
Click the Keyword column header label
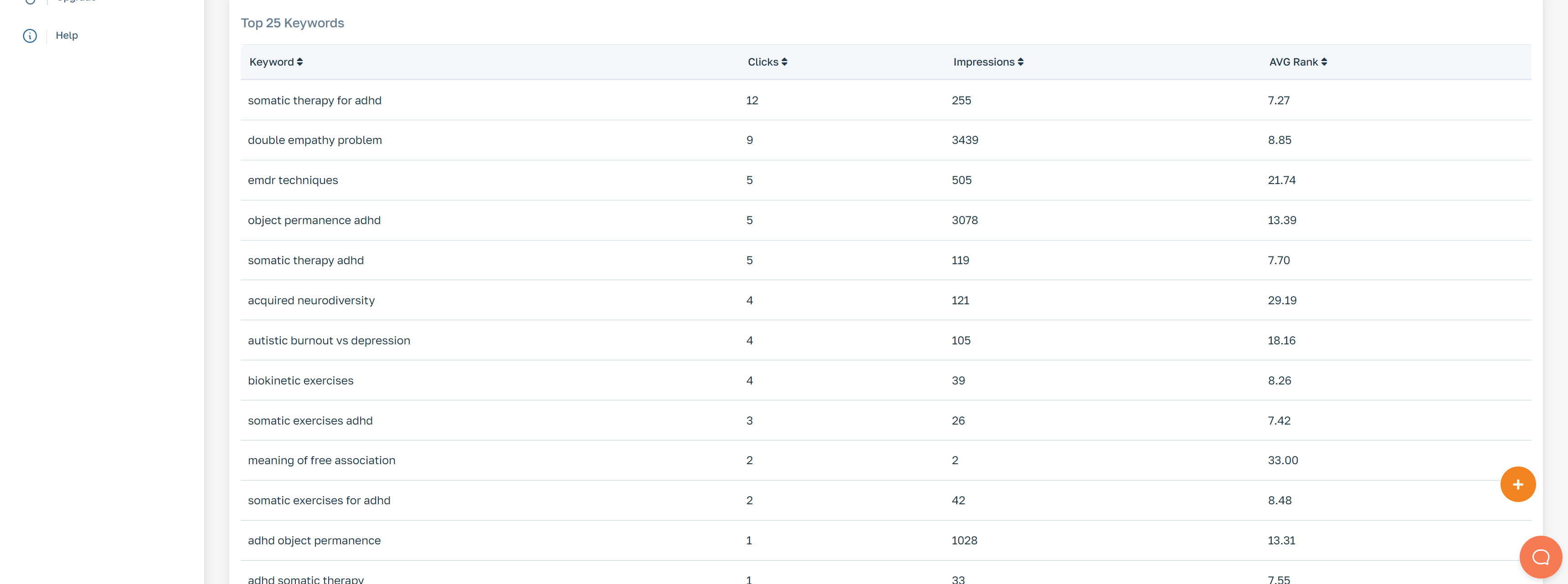click(x=272, y=62)
